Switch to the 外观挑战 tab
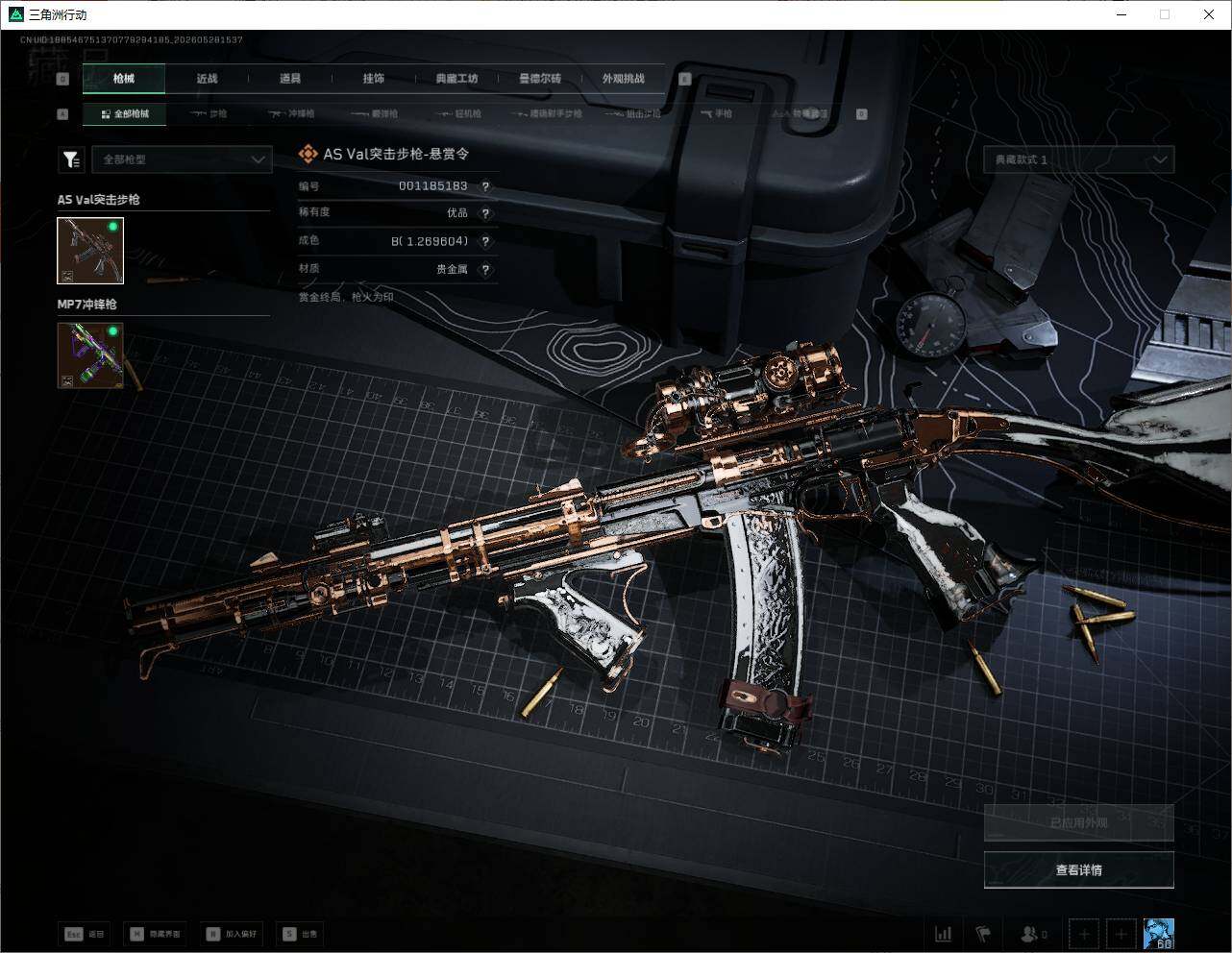This screenshot has height=953, width=1232. click(x=624, y=79)
